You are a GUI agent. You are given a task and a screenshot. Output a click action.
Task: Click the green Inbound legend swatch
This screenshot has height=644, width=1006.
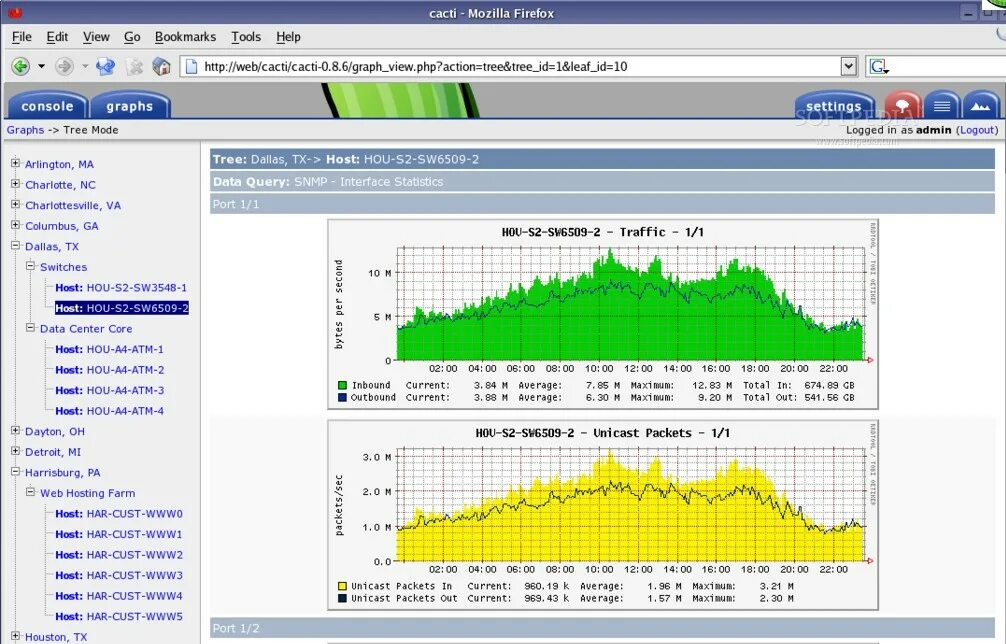coord(343,386)
